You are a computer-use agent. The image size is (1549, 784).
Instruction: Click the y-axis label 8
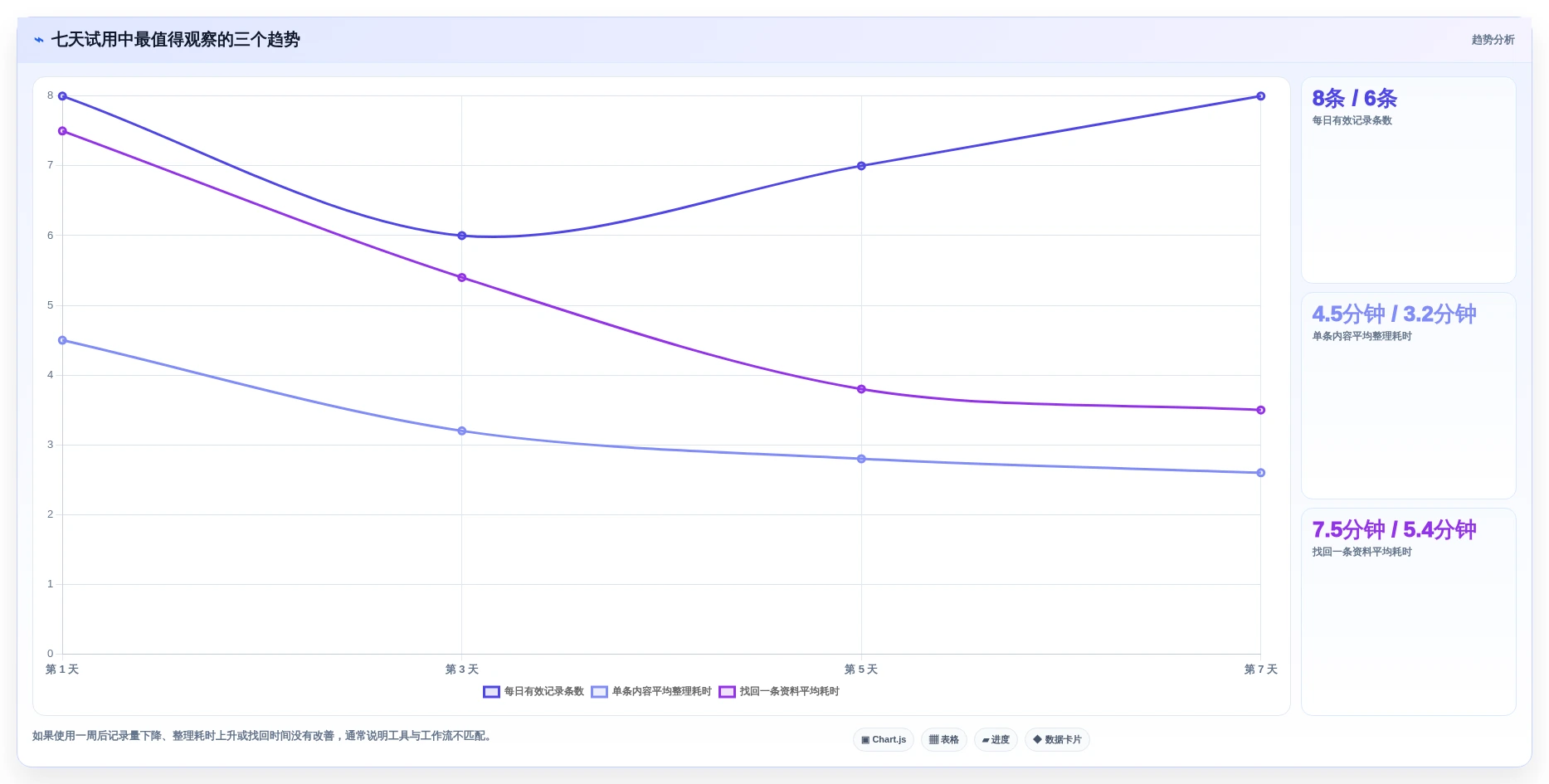coord(50,96)
